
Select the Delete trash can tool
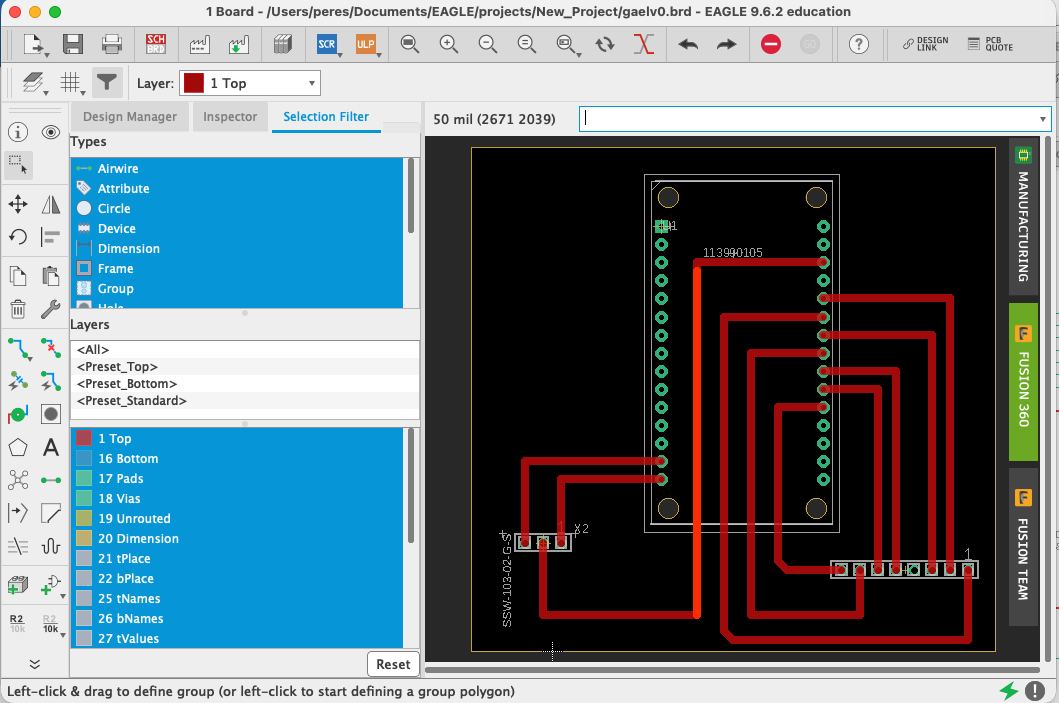[18, 309]
